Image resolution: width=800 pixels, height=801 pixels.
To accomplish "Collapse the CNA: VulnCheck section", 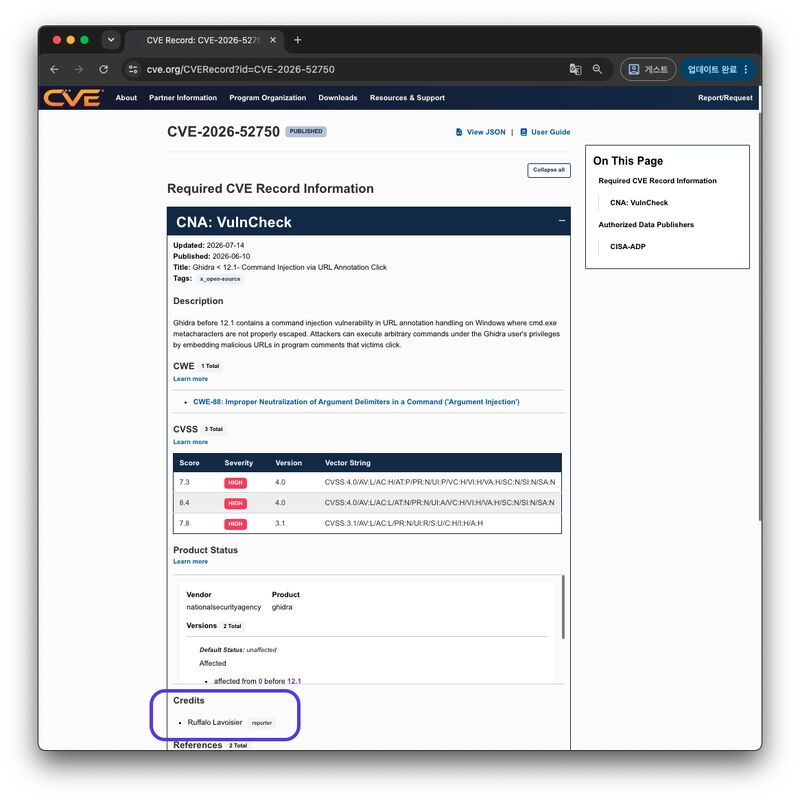I will [561, 221].
